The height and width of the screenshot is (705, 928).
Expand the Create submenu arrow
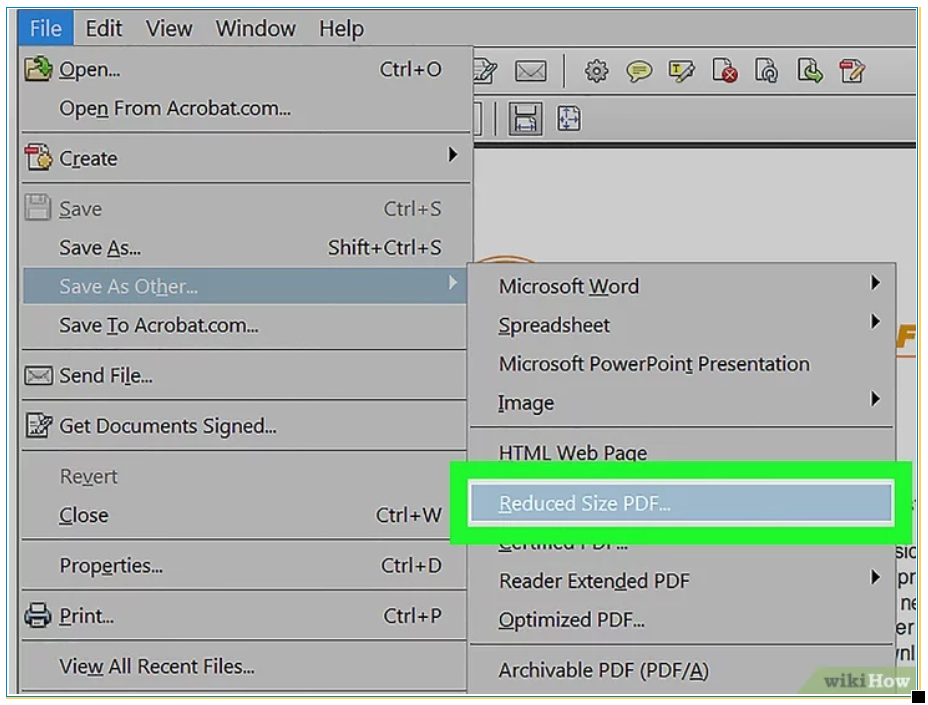coord(453,155)
